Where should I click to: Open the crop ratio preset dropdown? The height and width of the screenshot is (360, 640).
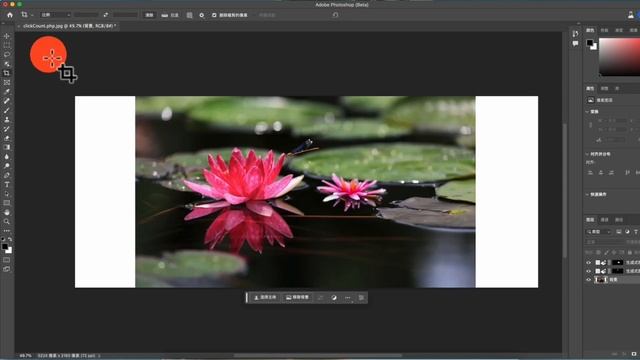pyautogui.click(x=56, y=15)
